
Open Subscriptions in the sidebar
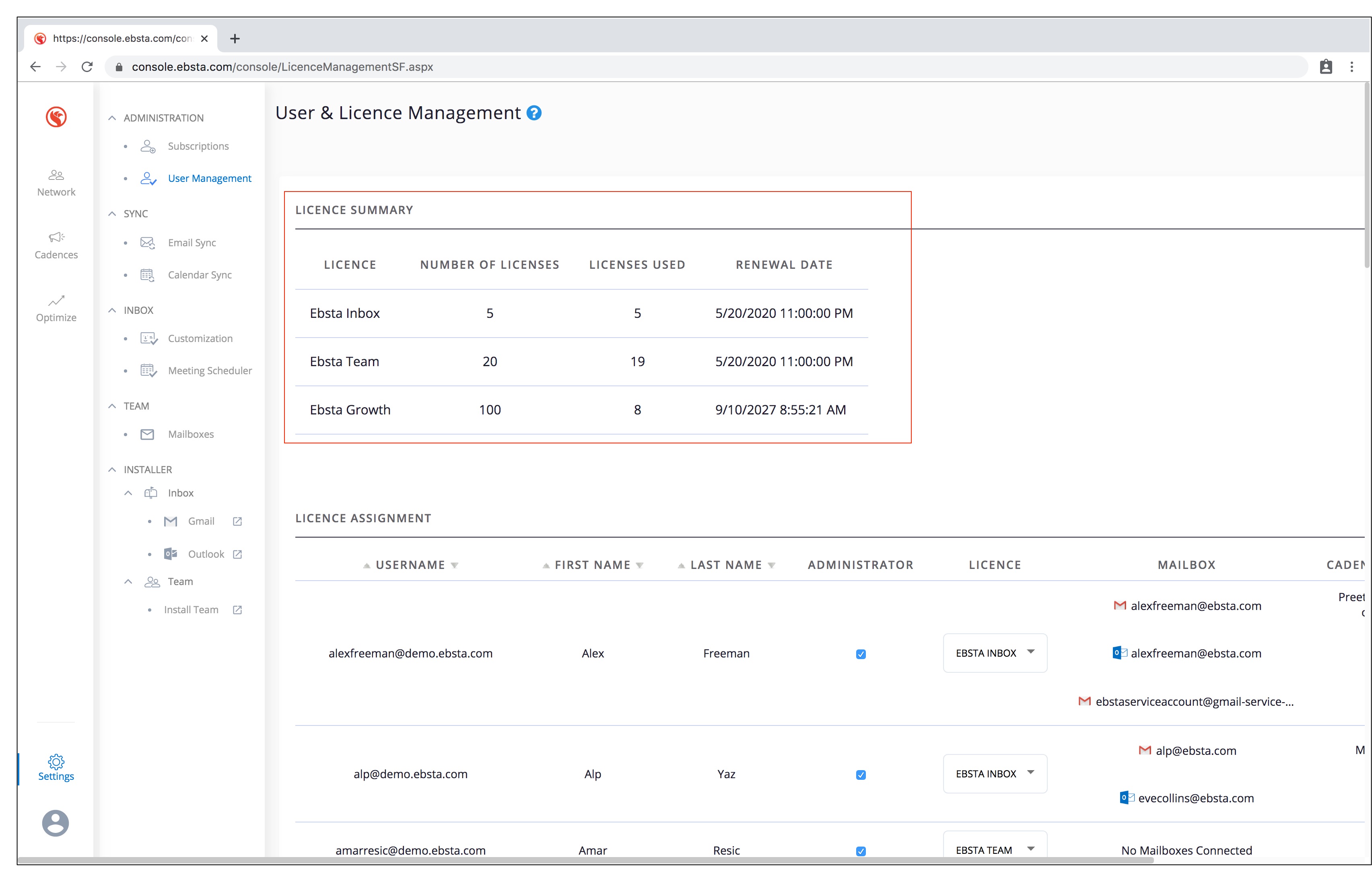(198, 146)
